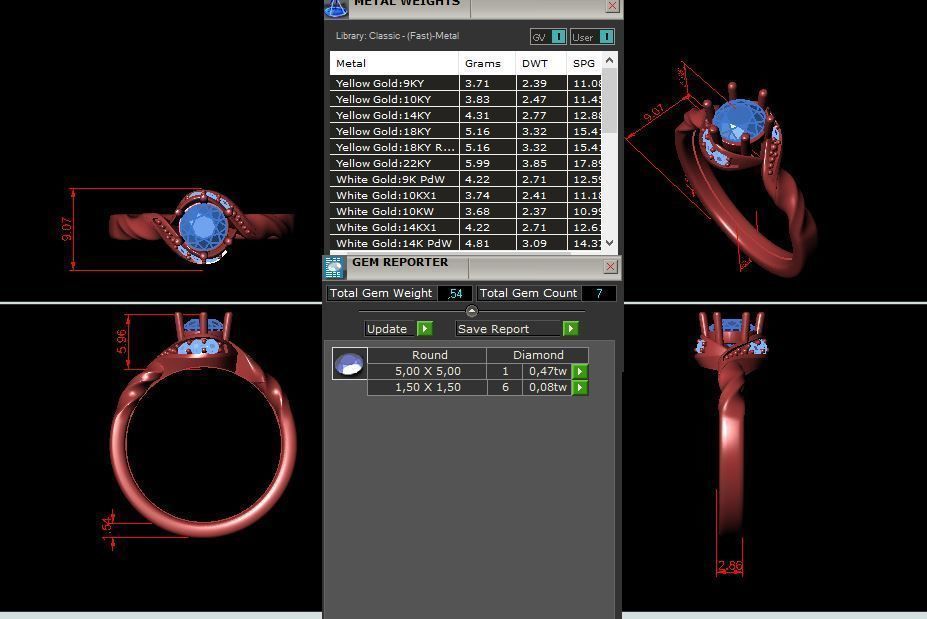Select the Yellow Gold:9KY row

465,83
